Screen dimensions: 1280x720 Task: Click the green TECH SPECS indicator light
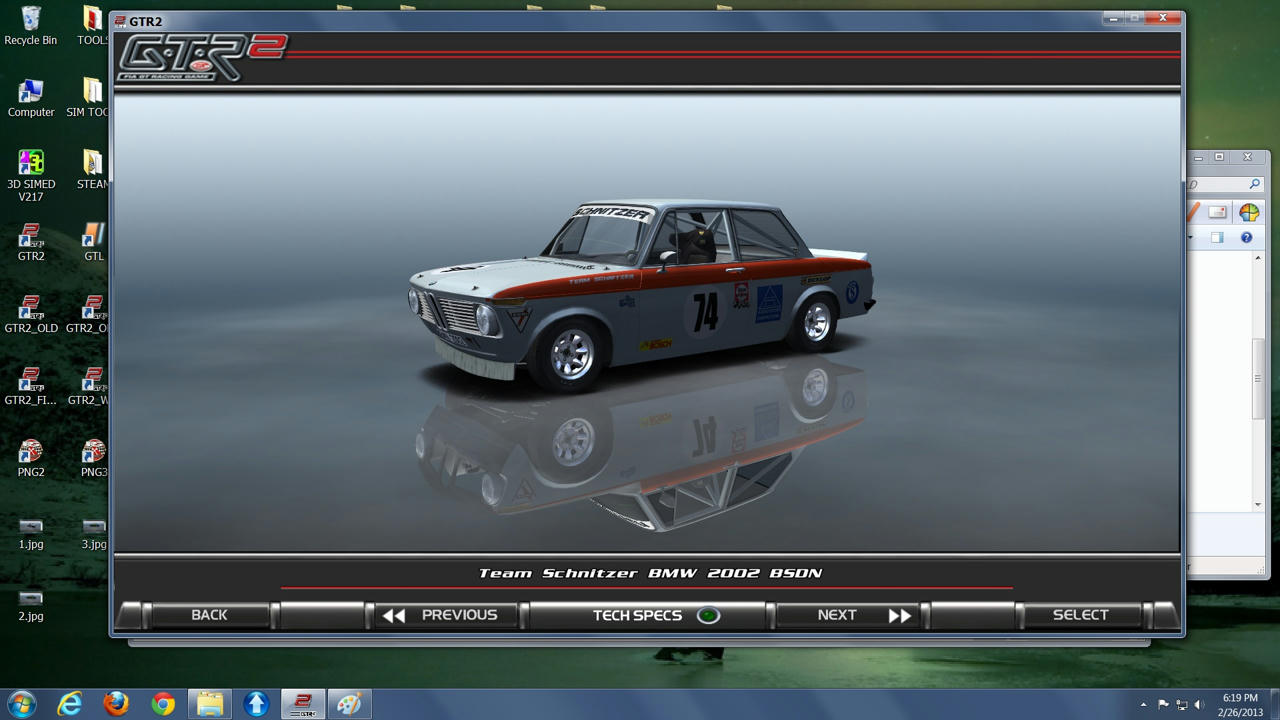pyautogui.click(x=708, y=615)
